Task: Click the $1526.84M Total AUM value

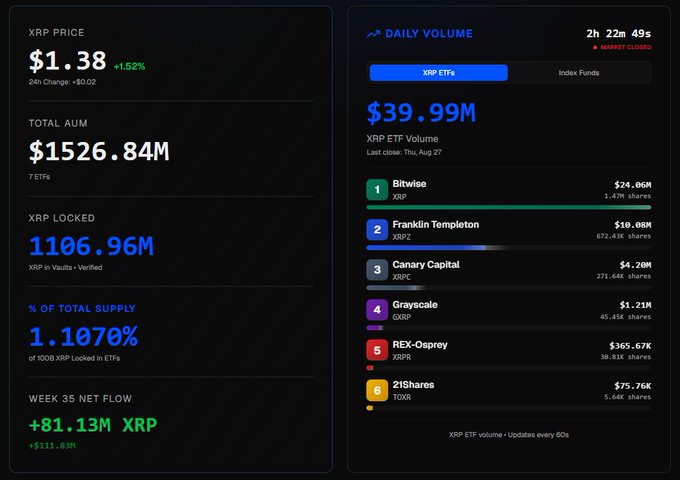Action: 99,151
